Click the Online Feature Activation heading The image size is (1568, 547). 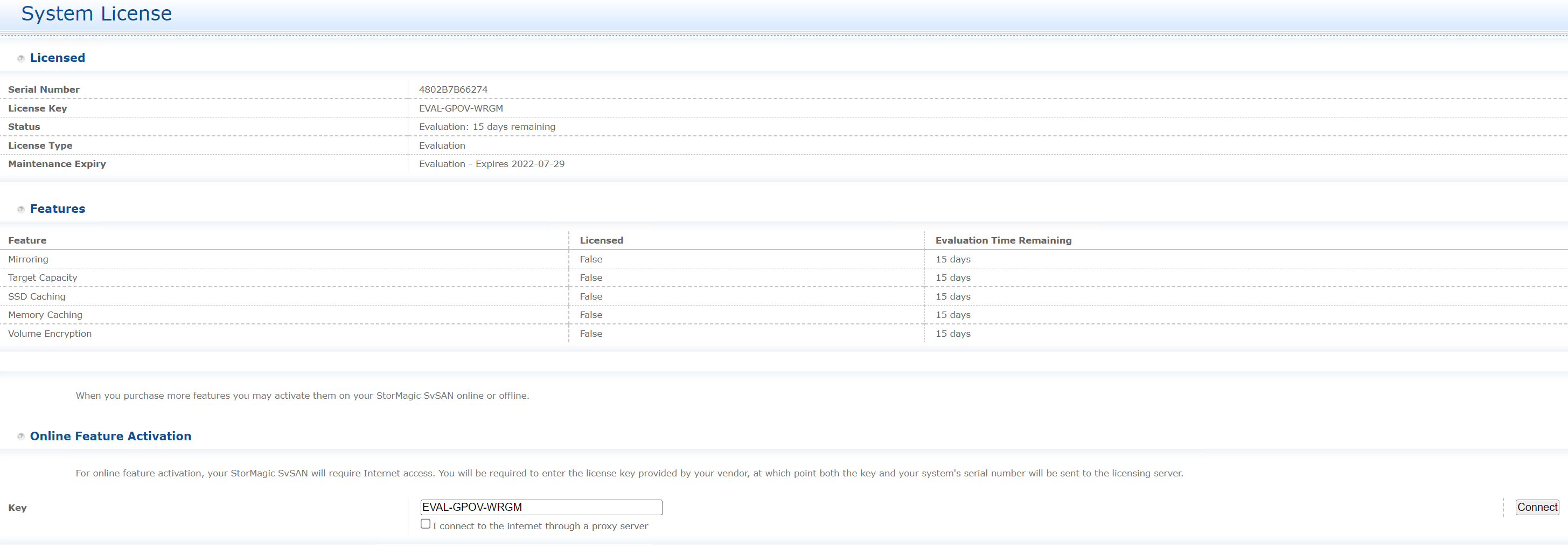110,436
